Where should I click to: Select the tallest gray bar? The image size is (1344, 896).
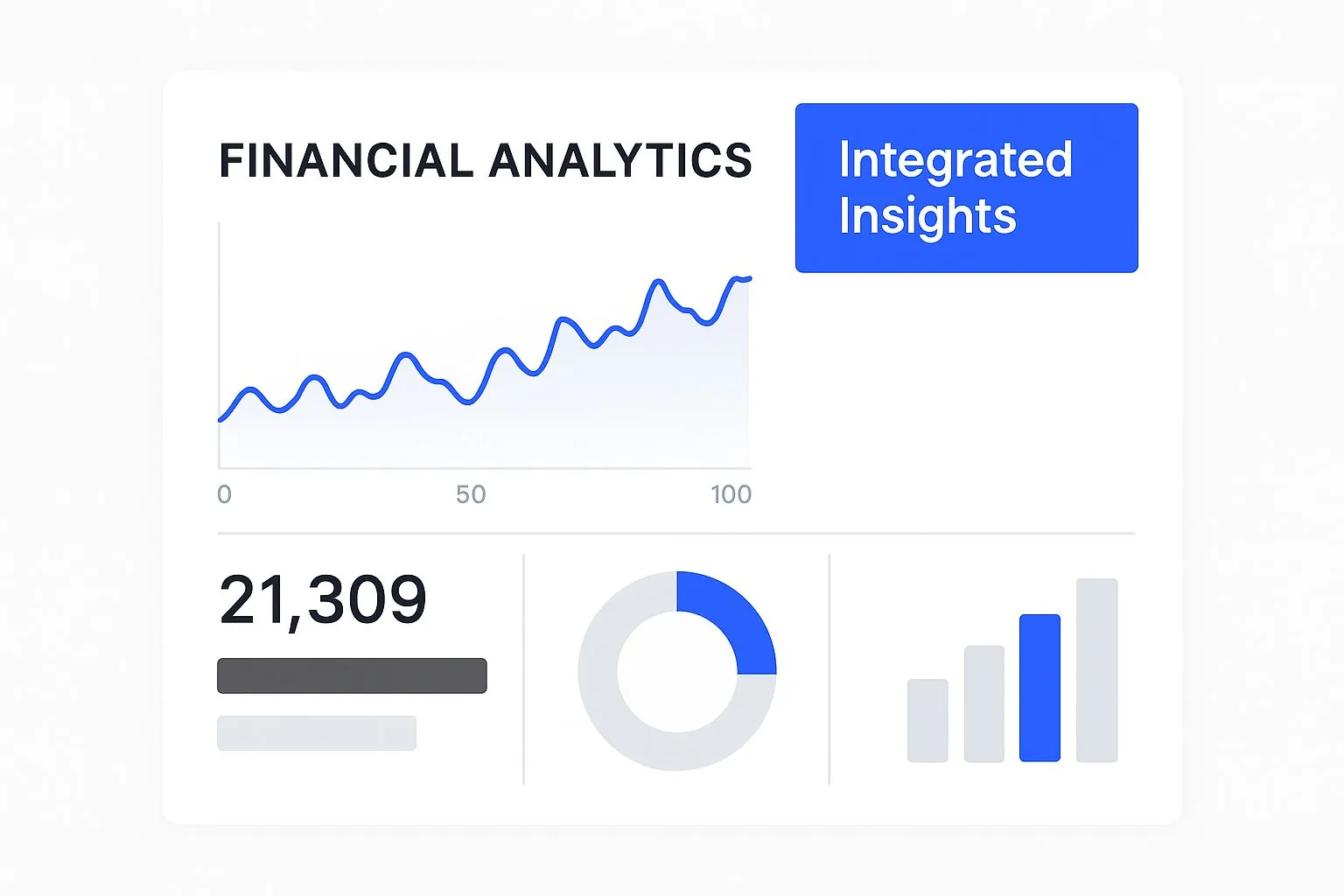(x=1096, y=670)
